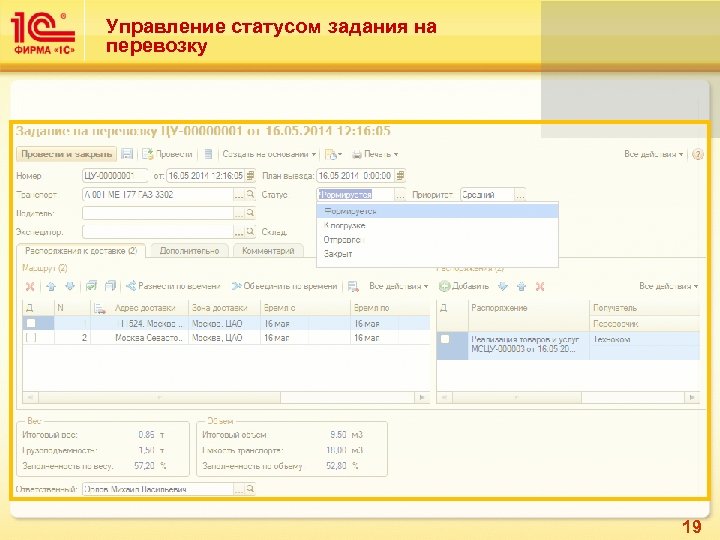This screenshot has height=540, width=720.
Task: Click Реализация товаров и услуг order cell
Action: (528, 344)
